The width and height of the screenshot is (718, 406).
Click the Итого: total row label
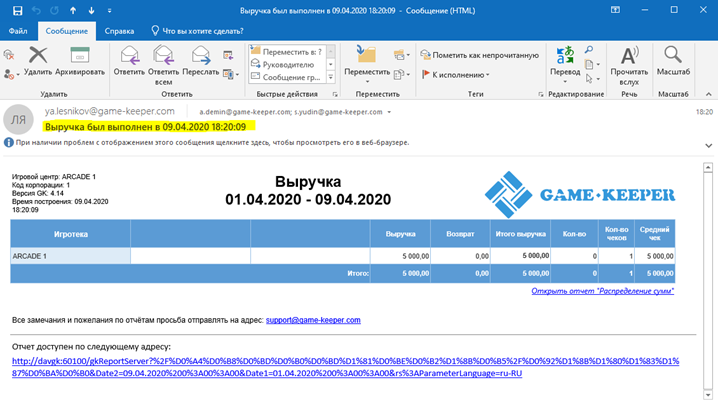pos(358,273)
